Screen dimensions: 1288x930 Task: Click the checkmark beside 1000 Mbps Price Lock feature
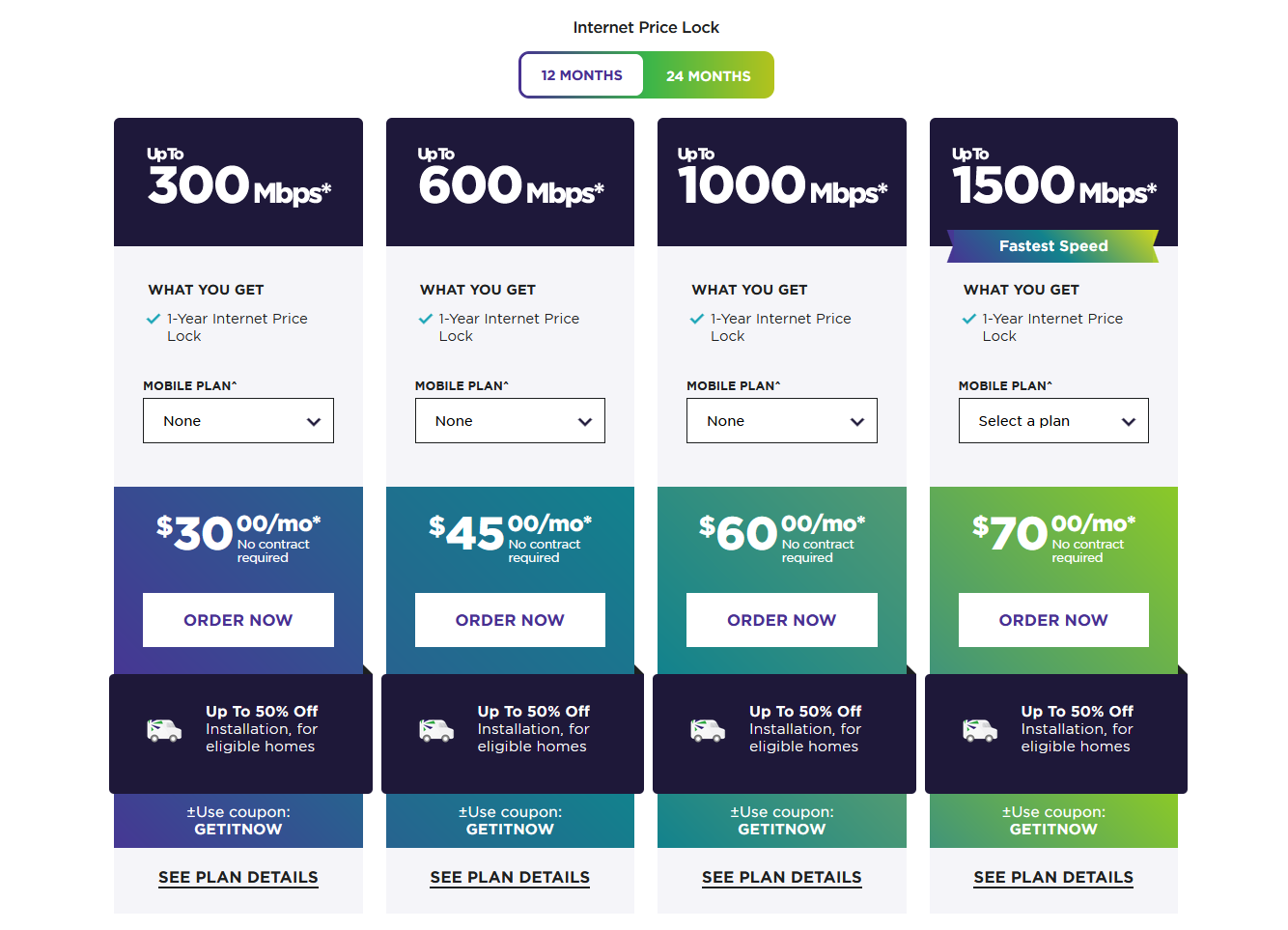[x=697, y=319]
